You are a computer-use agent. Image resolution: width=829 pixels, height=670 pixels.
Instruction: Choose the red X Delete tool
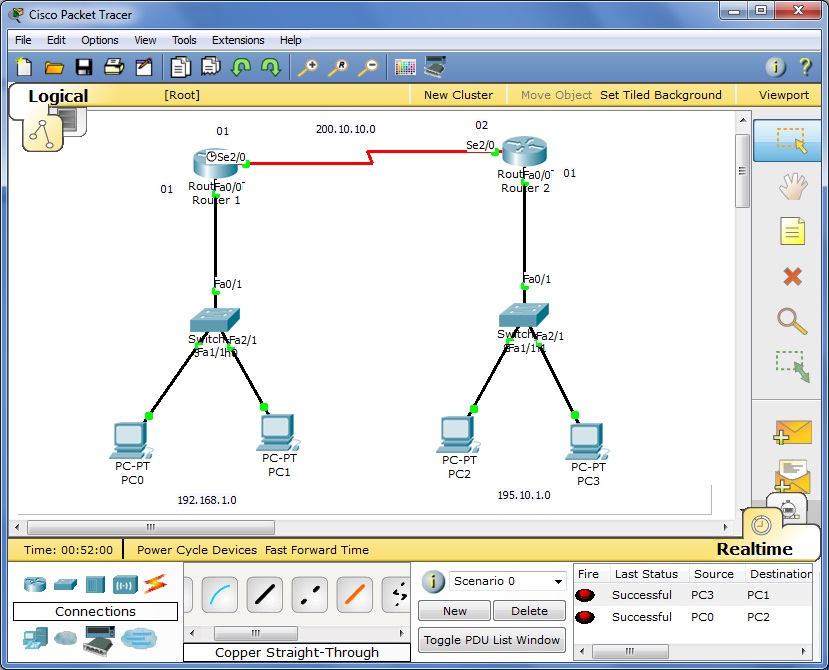tap(793, 276)
